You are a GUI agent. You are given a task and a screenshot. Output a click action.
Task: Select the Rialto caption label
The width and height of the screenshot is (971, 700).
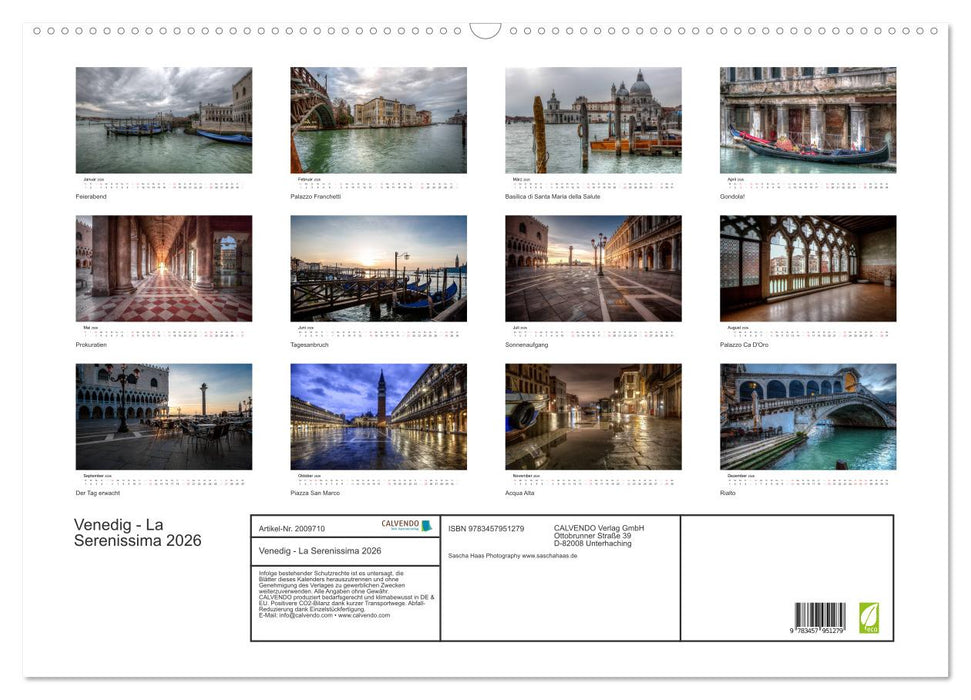click(726, 492)
